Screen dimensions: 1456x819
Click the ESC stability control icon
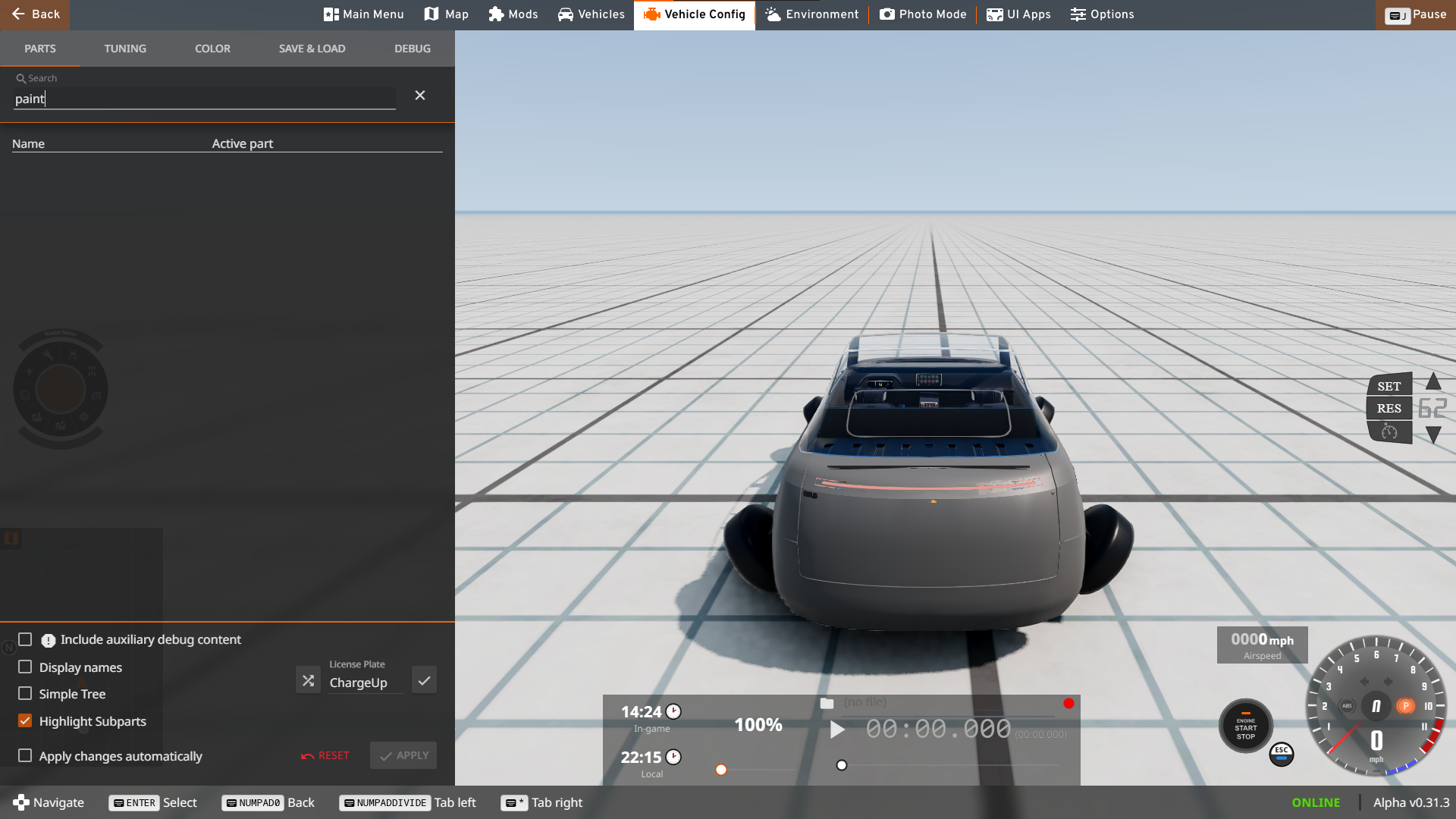1282,754
